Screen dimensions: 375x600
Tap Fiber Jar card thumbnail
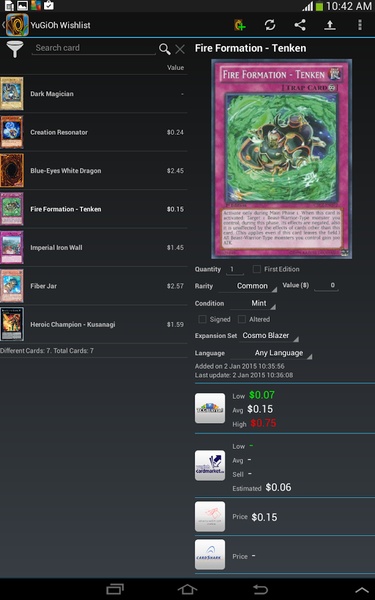[12, 286]
